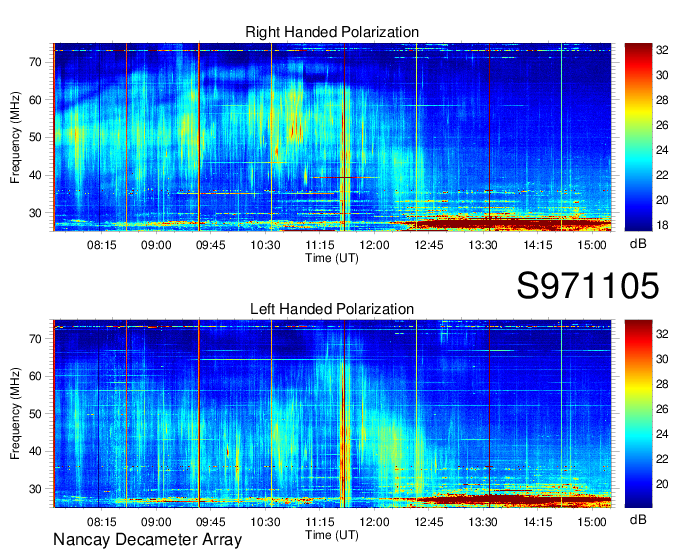Click the 13:30 time tick under Left Handed plot
This screenshot has width=680, height=552.
pos(483,522)
